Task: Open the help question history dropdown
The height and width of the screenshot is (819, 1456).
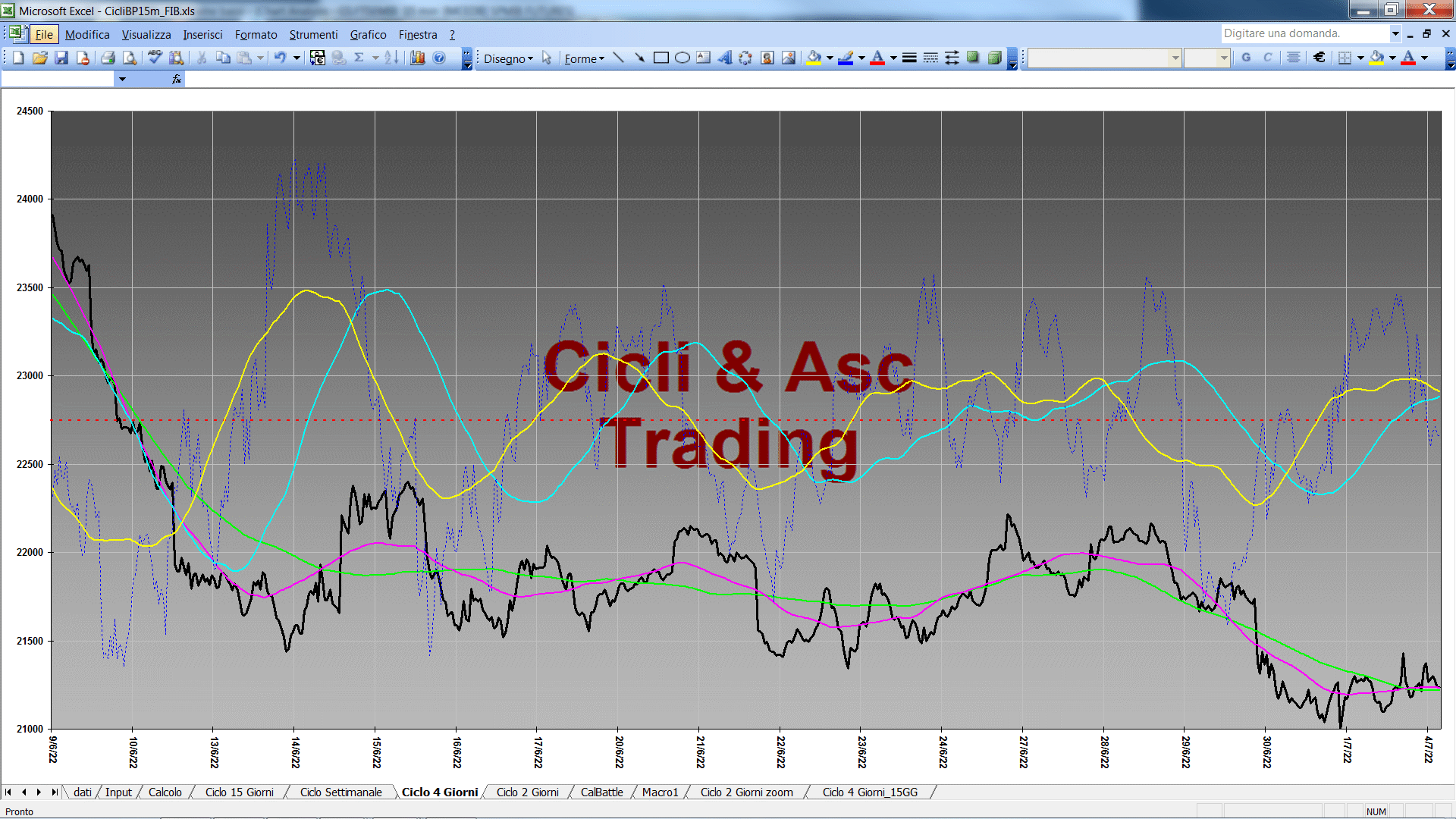Action: tap(1395, 33)
